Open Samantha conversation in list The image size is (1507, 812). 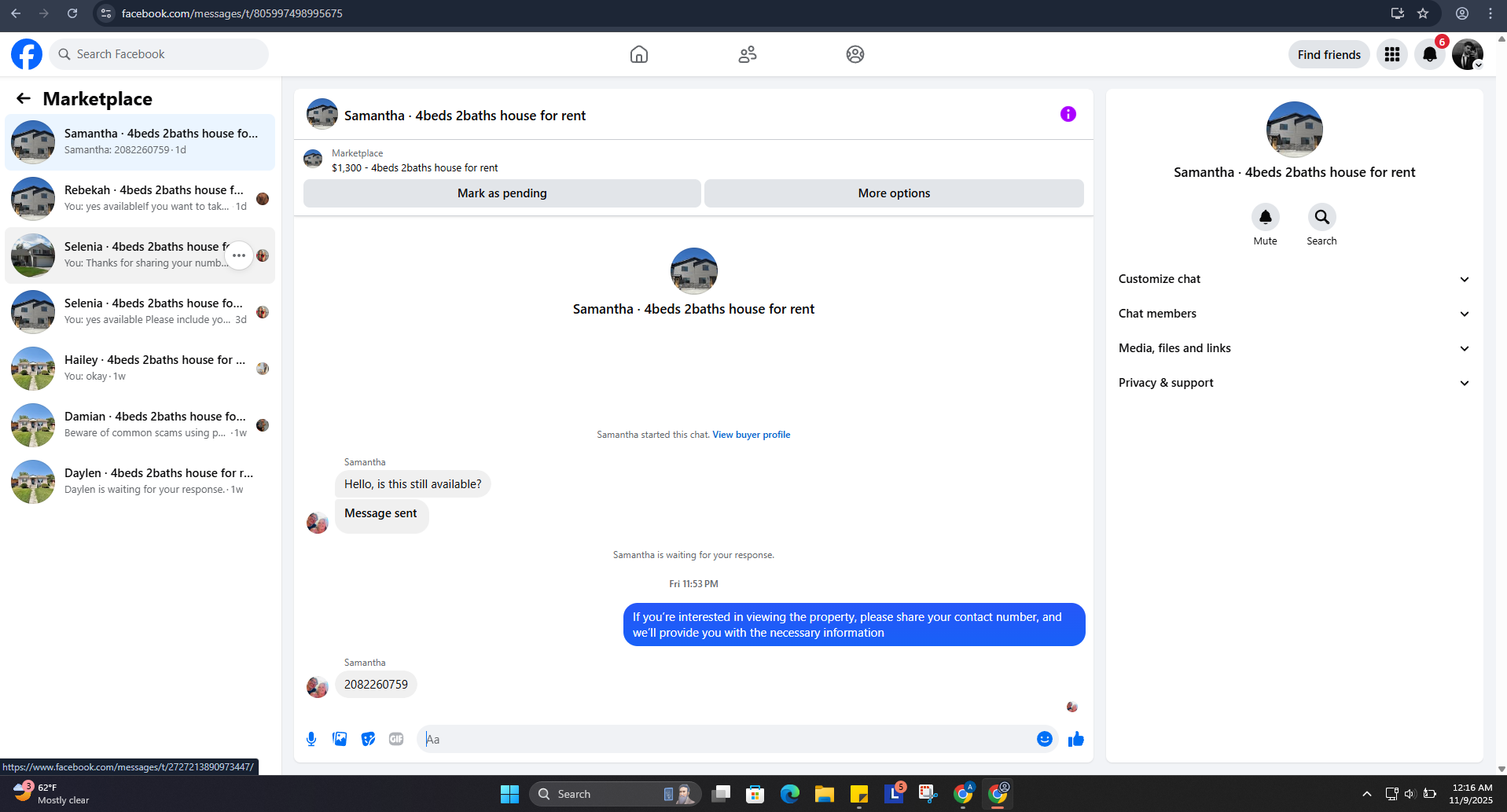point(140,142)
